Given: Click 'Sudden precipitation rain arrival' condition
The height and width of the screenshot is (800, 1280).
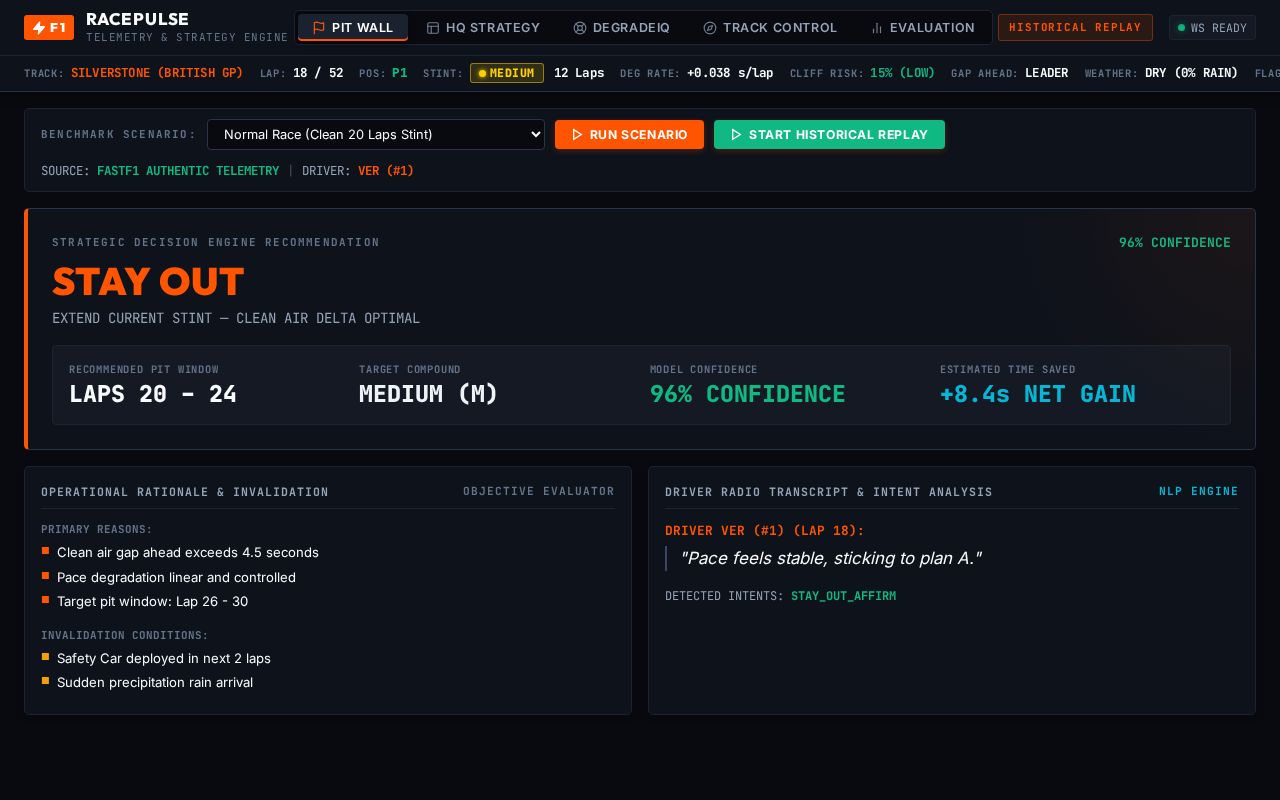Looking at the screenshot, I should (155, 683).
